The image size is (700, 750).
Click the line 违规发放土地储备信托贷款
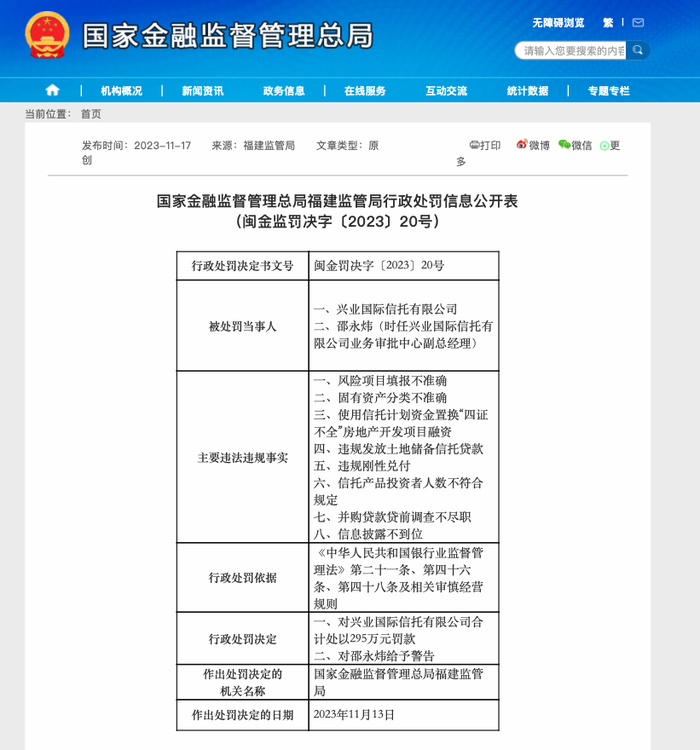(x=411, y=449)
